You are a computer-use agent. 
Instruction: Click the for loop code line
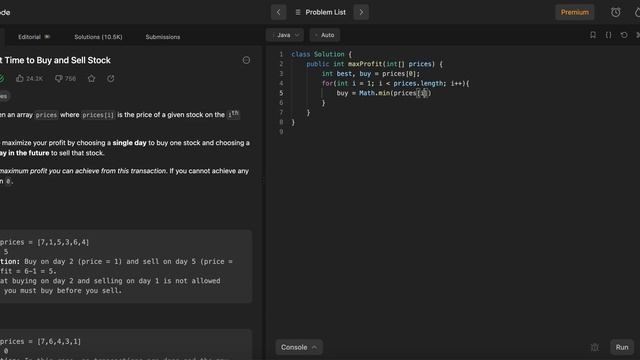coord(396,84)
